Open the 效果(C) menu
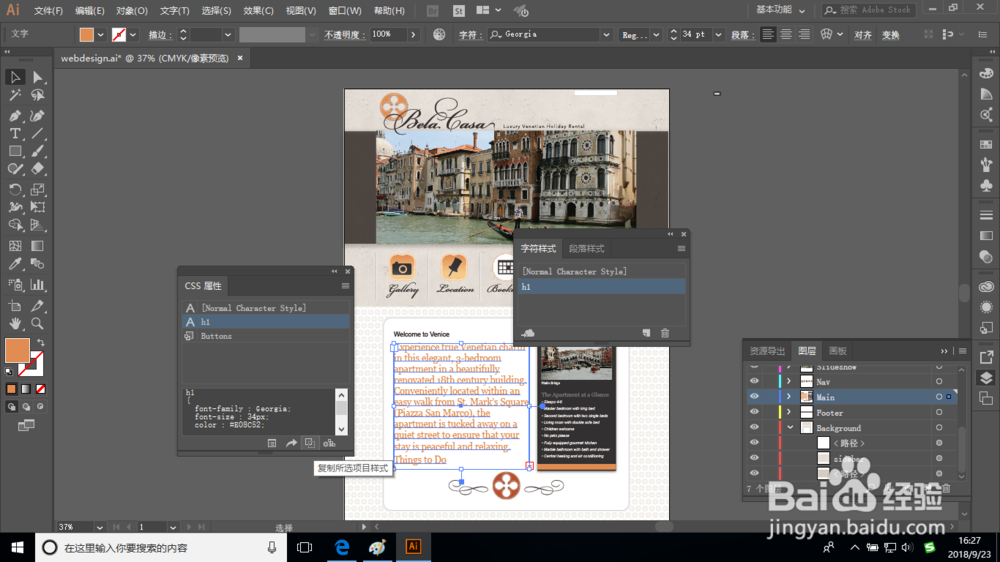 point(258,11)
